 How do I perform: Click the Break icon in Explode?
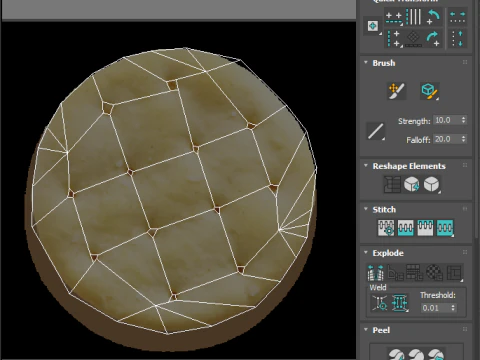(x=376, y=272)
